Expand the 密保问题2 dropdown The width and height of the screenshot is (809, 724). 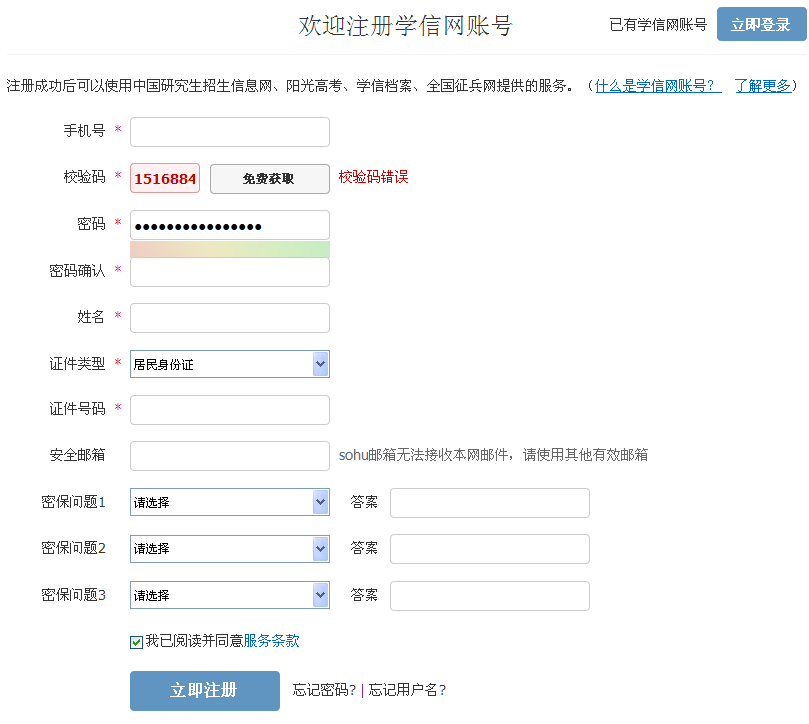[230, 549]
